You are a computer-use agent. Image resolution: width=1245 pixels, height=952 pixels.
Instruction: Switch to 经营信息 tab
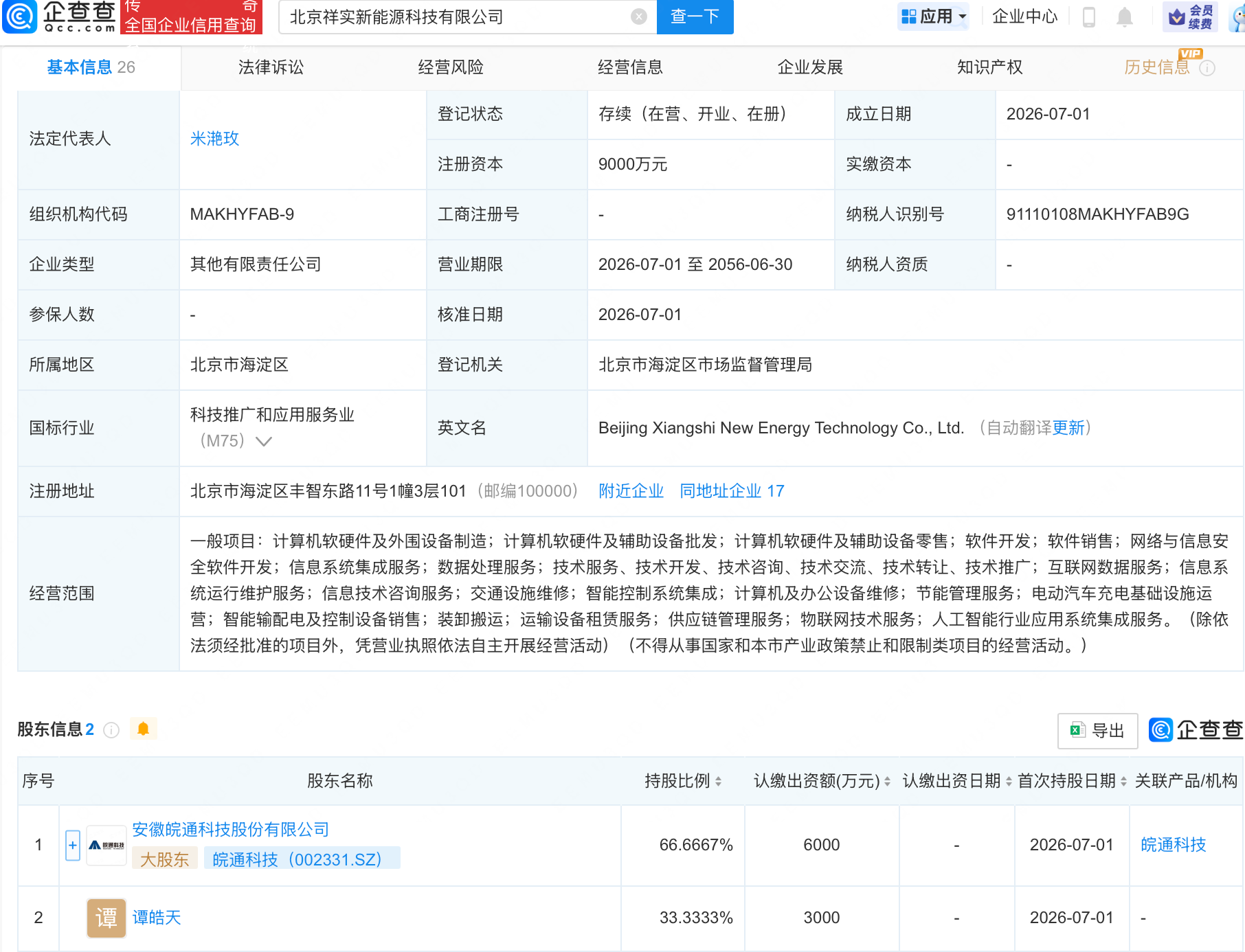pos(630,67)
